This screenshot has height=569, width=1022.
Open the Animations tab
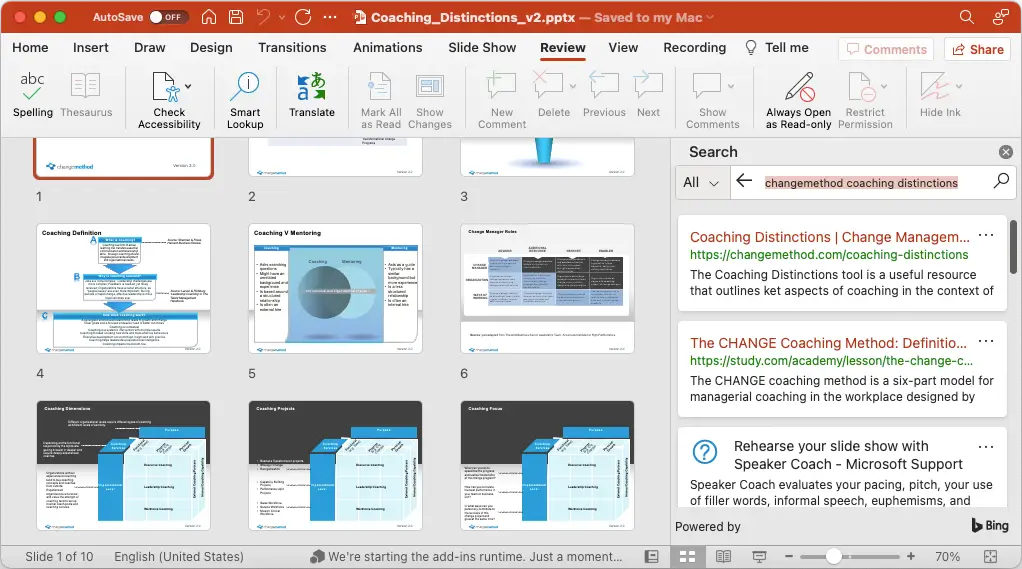388,48
